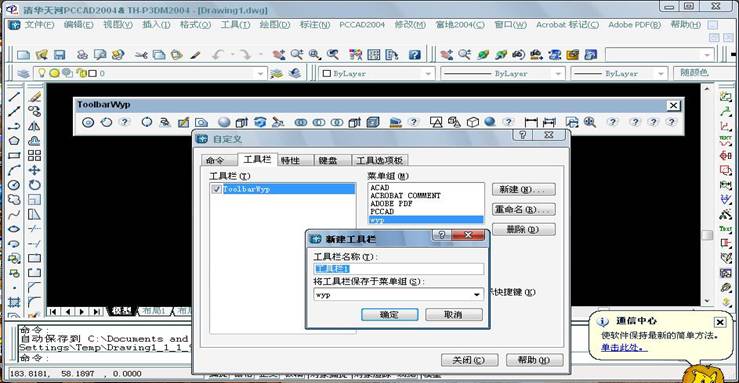Uncheck the ToolbarWyp checkbox in the toolbar list
Viewport: 739px width, 383px height.
(x=216, y=189)
